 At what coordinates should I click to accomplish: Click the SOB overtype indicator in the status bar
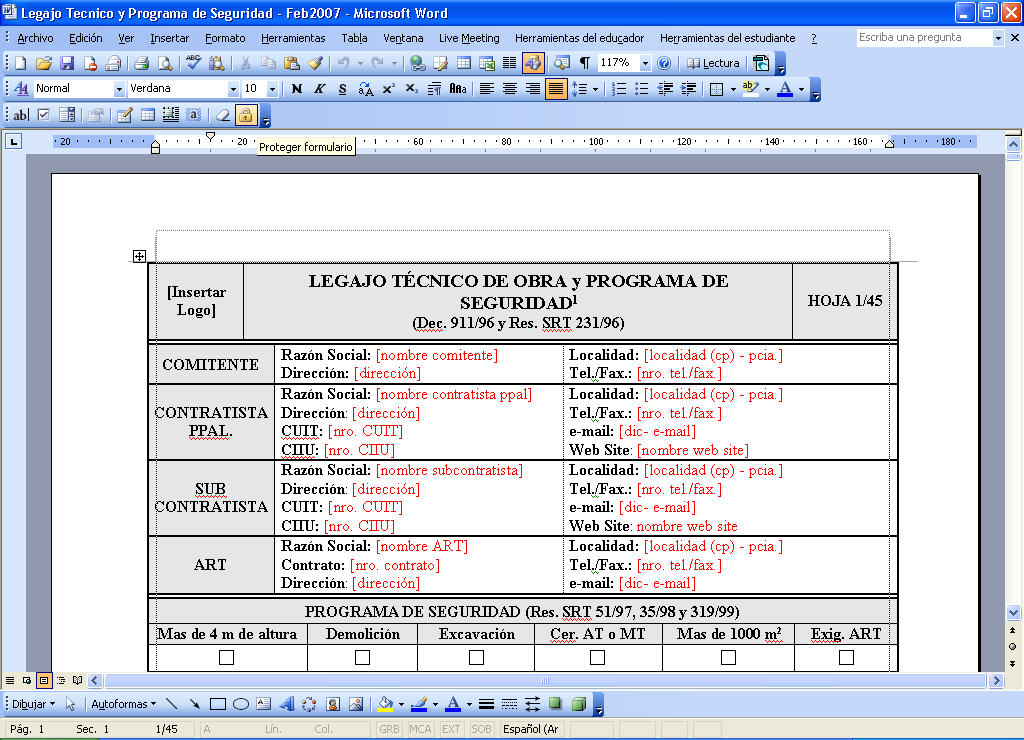point(481,729)
